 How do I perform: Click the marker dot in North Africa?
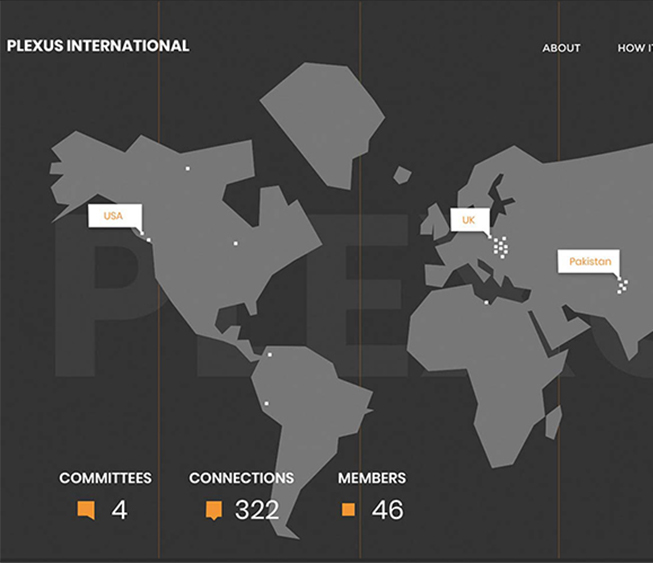click(x=487, y=302)
